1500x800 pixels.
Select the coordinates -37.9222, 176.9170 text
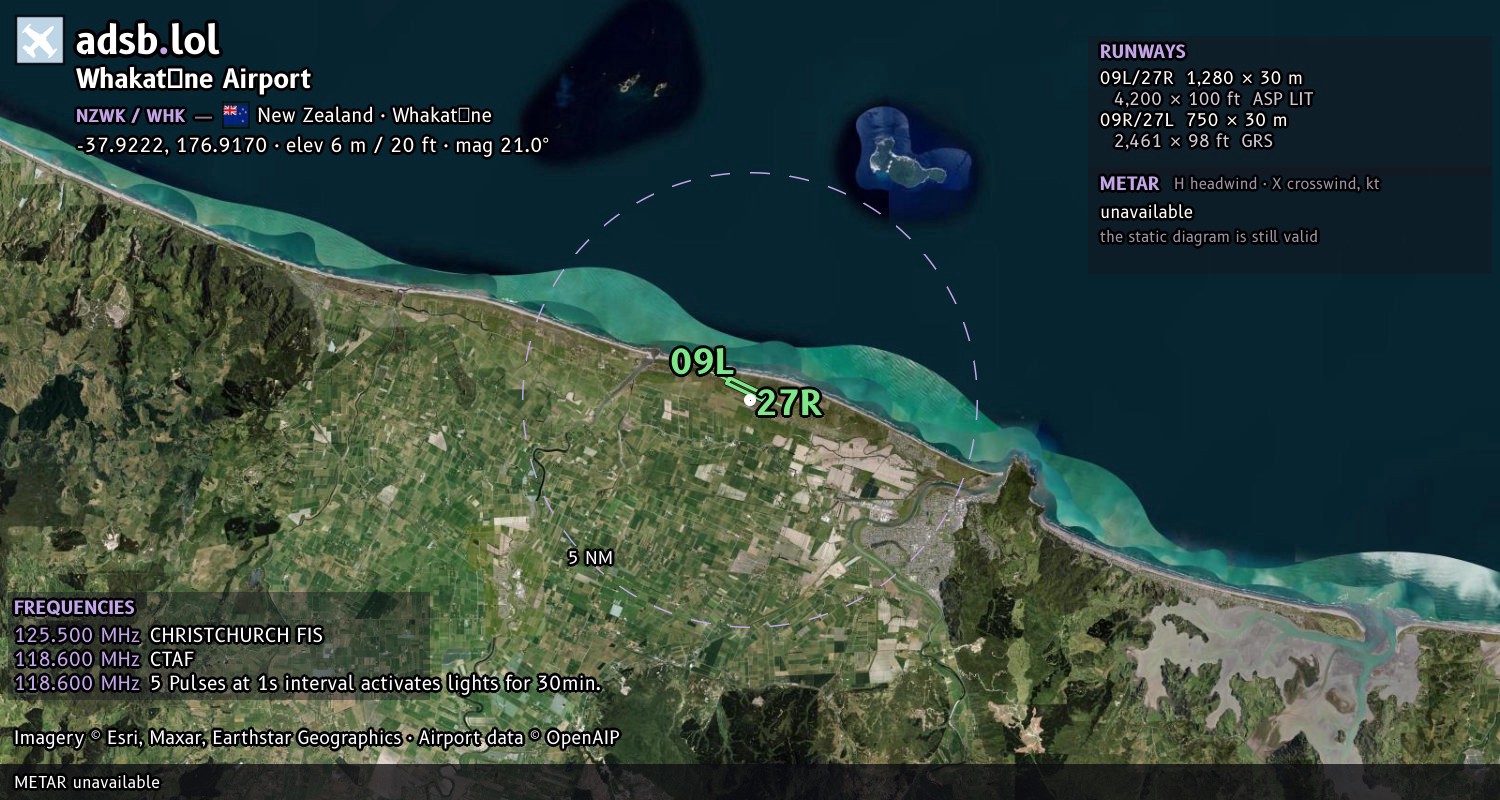point(171,145)
